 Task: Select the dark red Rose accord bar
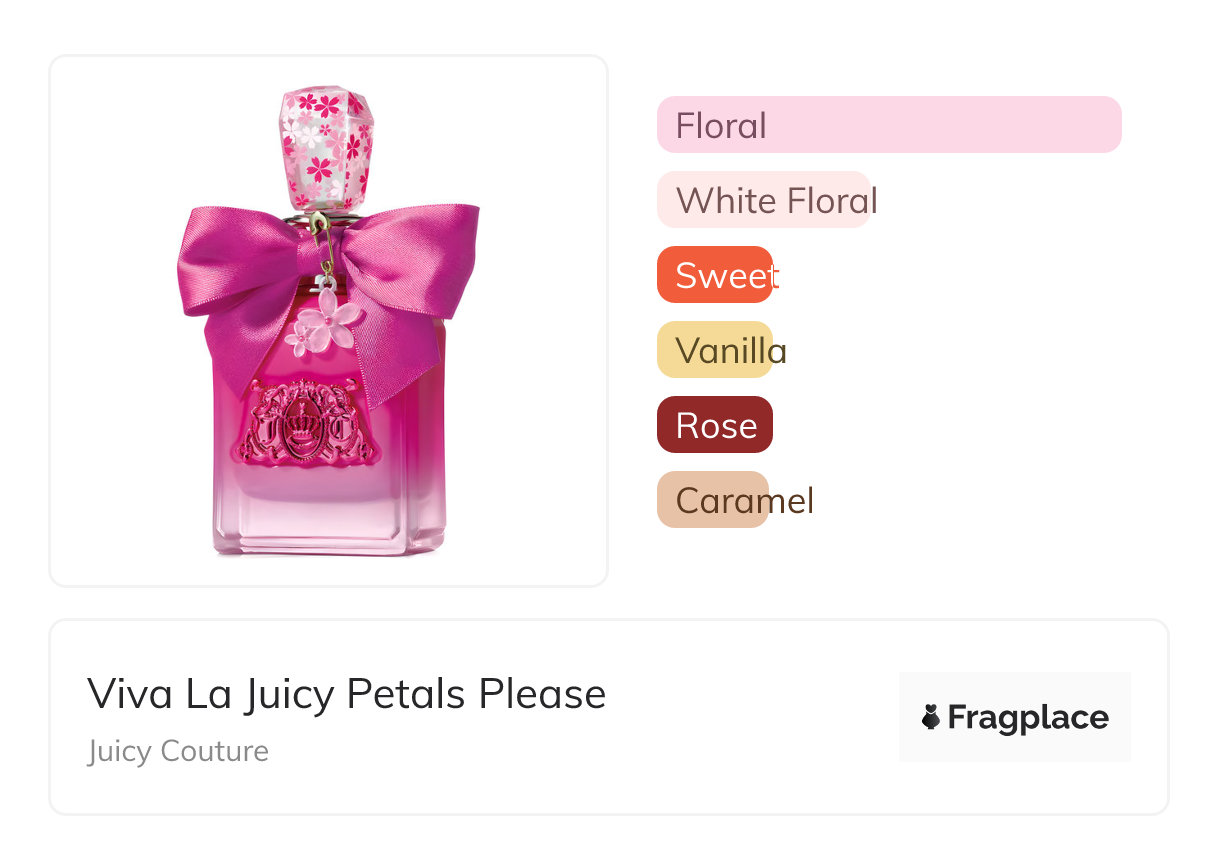714,425
